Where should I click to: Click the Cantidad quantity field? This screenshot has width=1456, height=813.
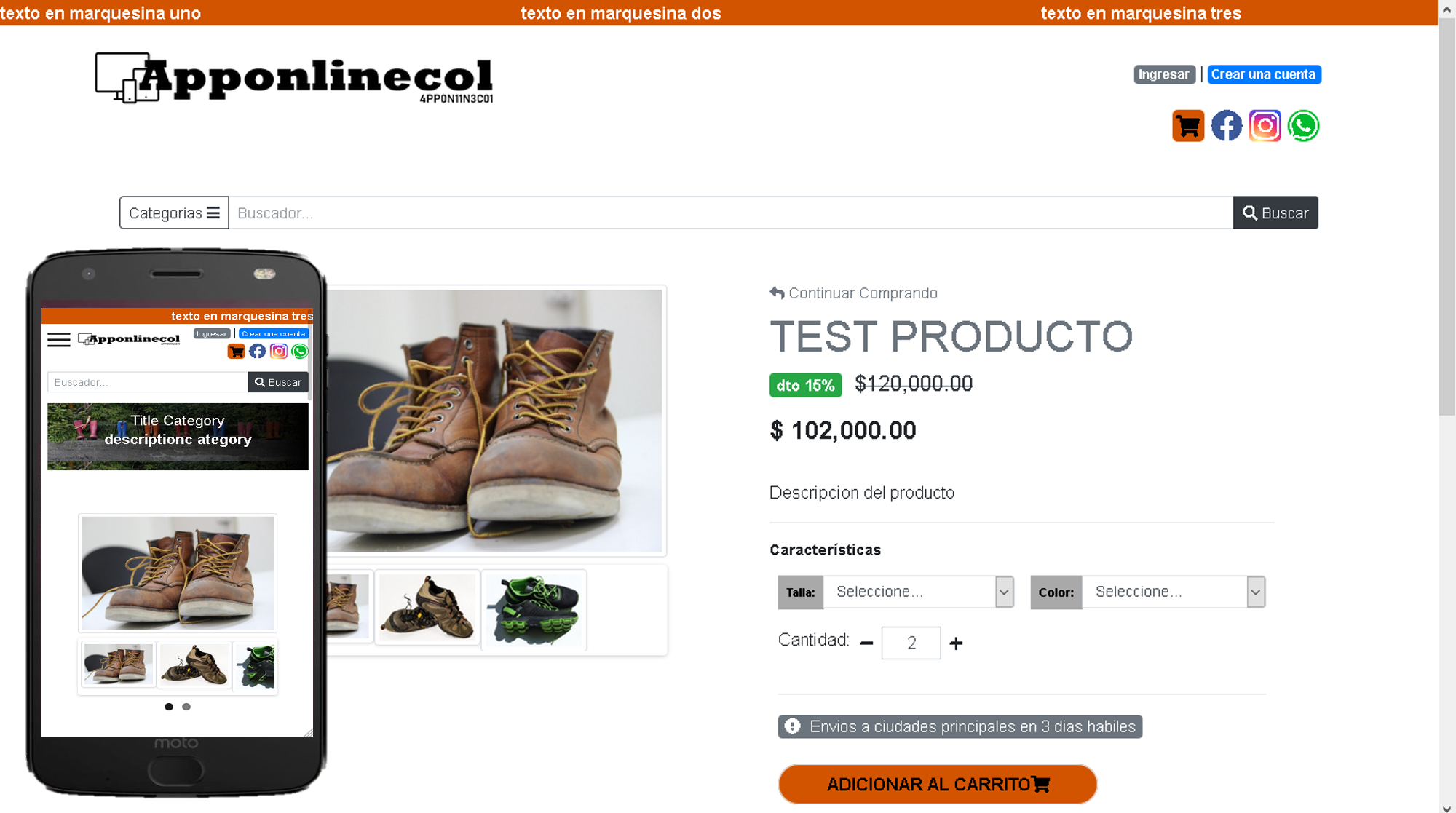[x=911, y=643]
